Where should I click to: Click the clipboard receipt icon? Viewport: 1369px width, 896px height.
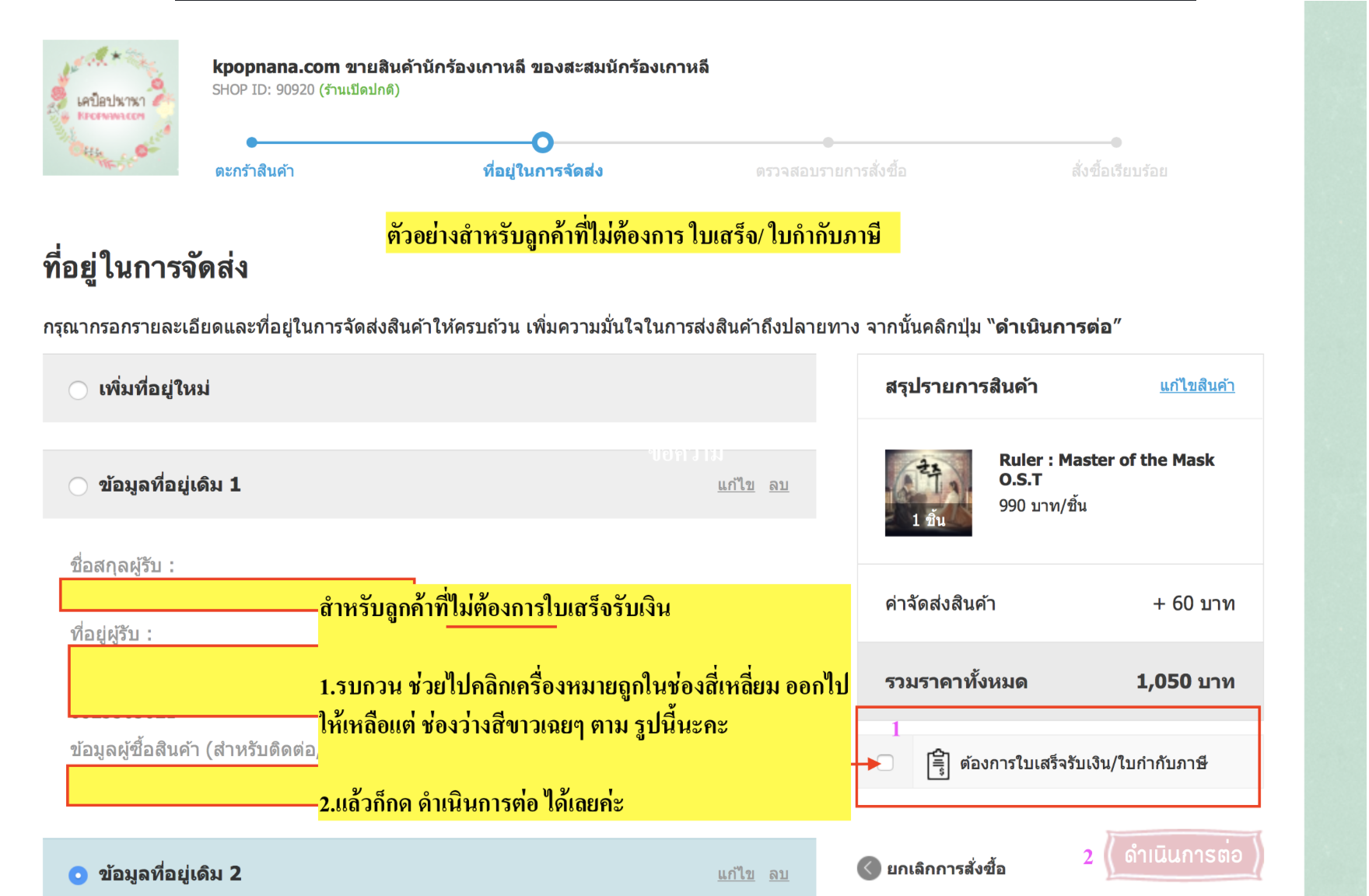tap(938, 764)
